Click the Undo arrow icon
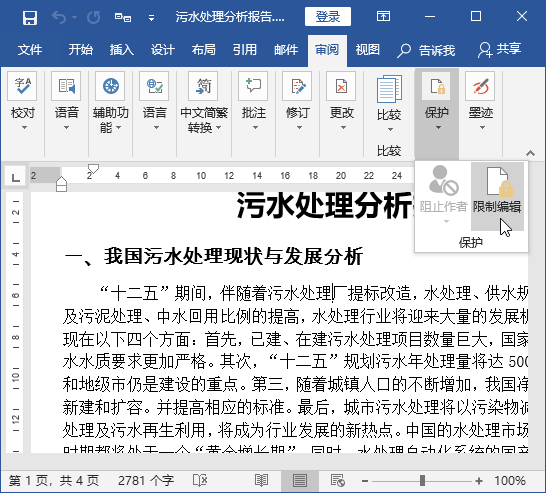The width and height of the screenshot is (546, 493). coord(58,17)
